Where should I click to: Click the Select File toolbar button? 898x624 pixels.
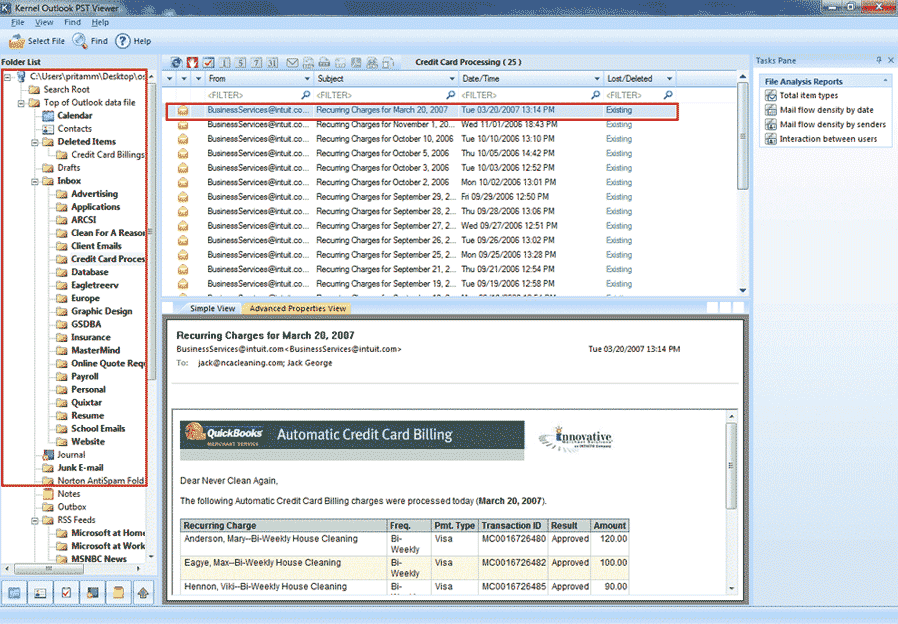click(37, 41)
